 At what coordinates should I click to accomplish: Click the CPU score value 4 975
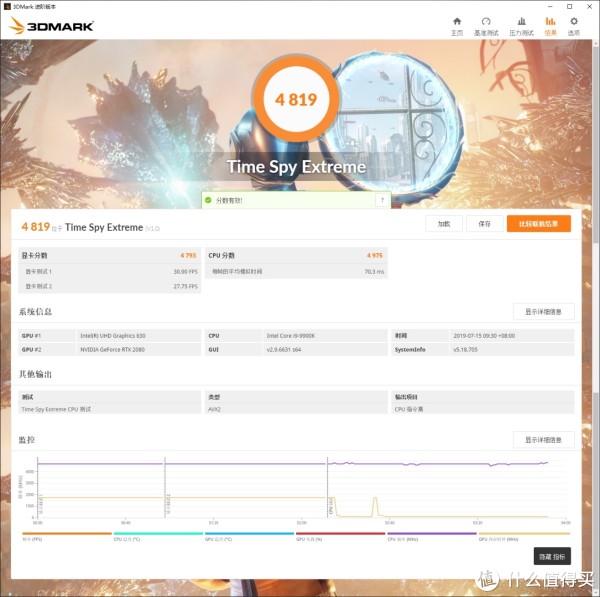(375, 255)
